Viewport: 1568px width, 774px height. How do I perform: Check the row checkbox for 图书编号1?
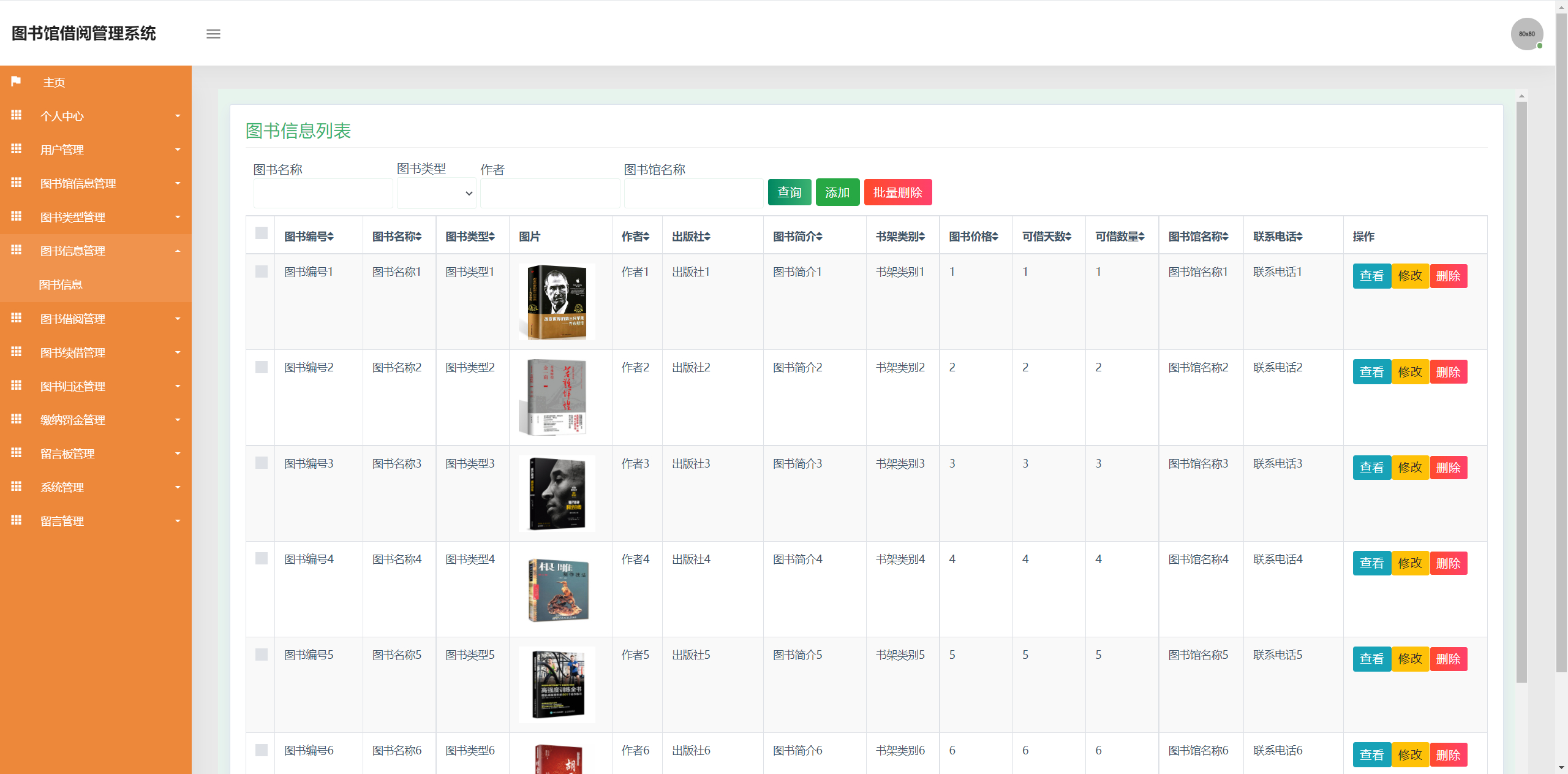[x=262, y=271]
